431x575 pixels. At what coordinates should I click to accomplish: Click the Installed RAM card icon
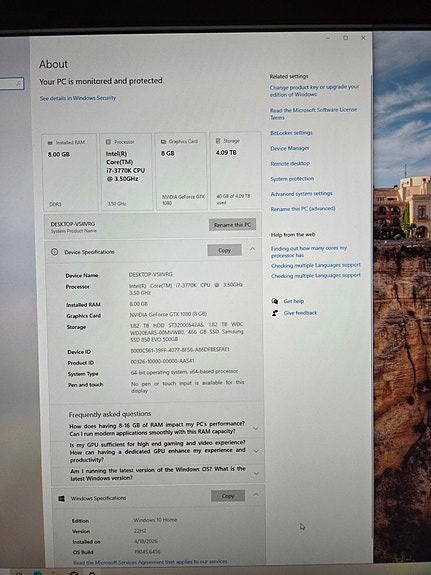(x=50, y=143)
